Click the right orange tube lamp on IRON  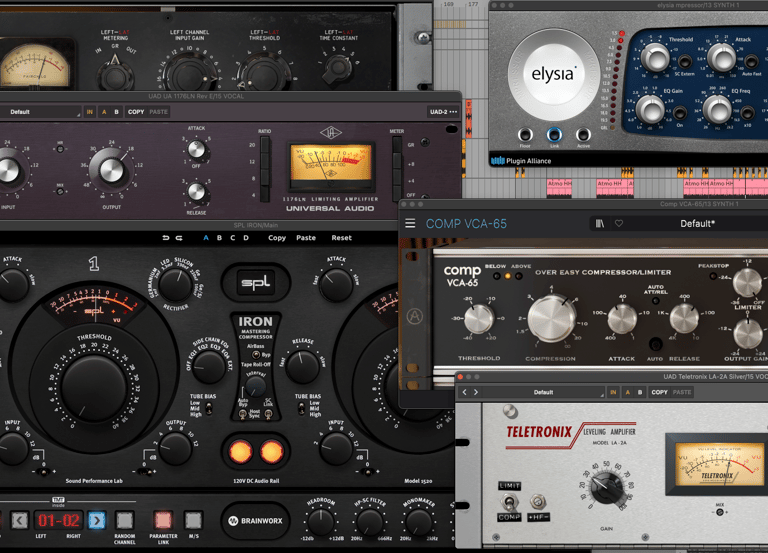272,451
